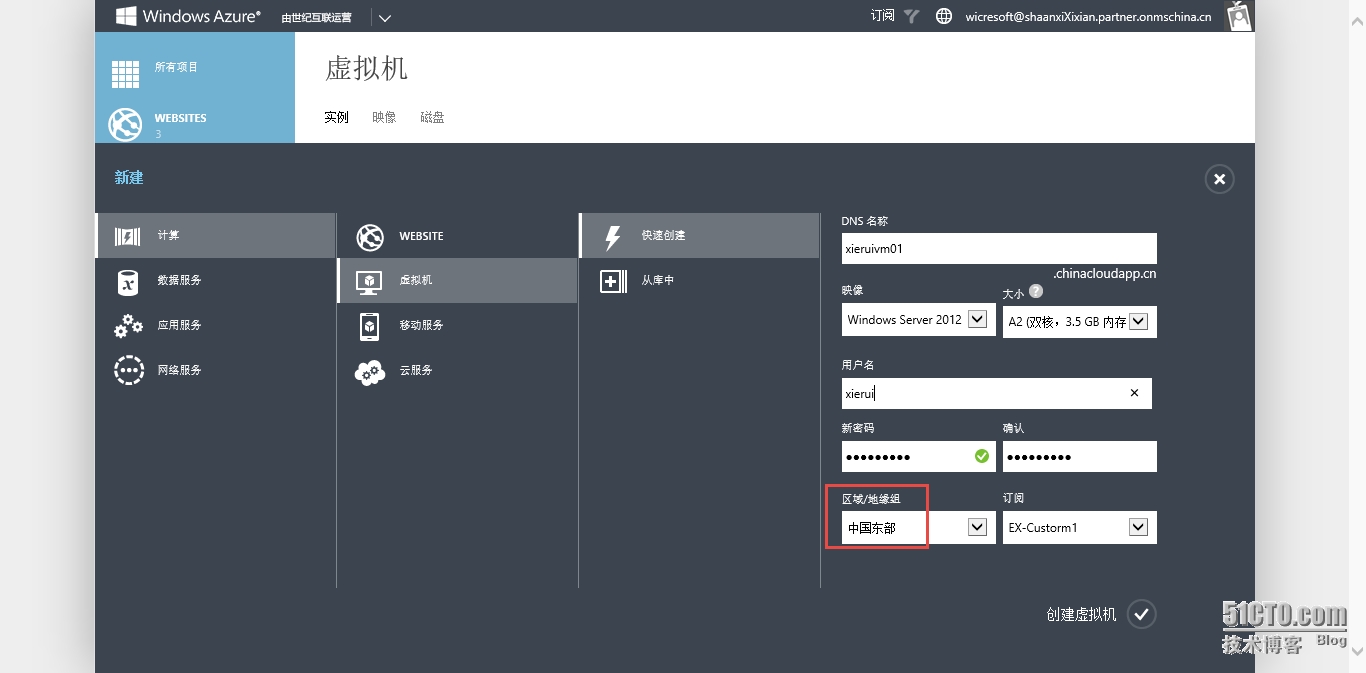Screen dimensions: 1366x673
Task: Select 快速创建 option
Action: click(x=699, y=236)
